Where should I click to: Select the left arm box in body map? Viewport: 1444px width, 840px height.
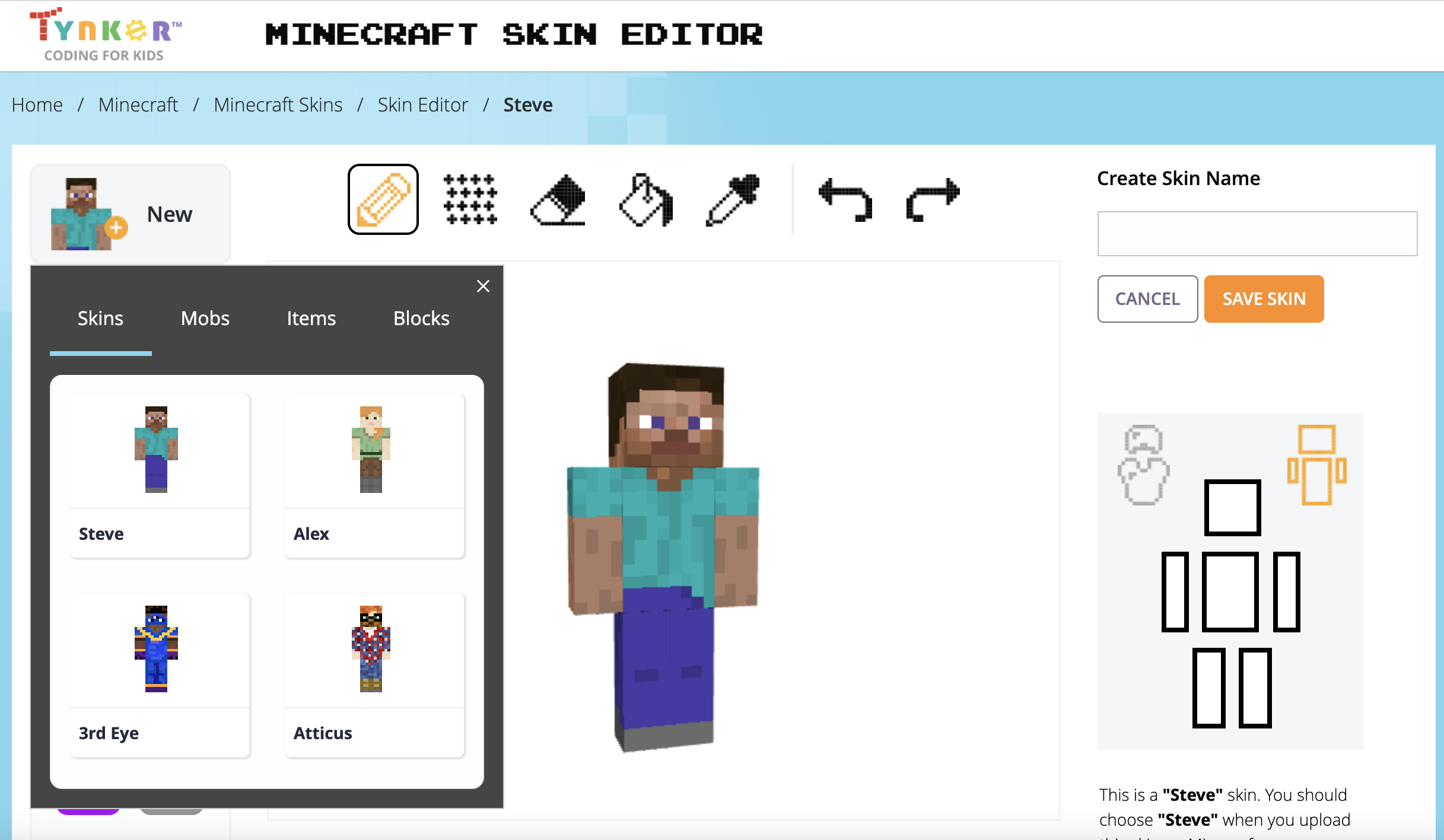coord(1175,591)
